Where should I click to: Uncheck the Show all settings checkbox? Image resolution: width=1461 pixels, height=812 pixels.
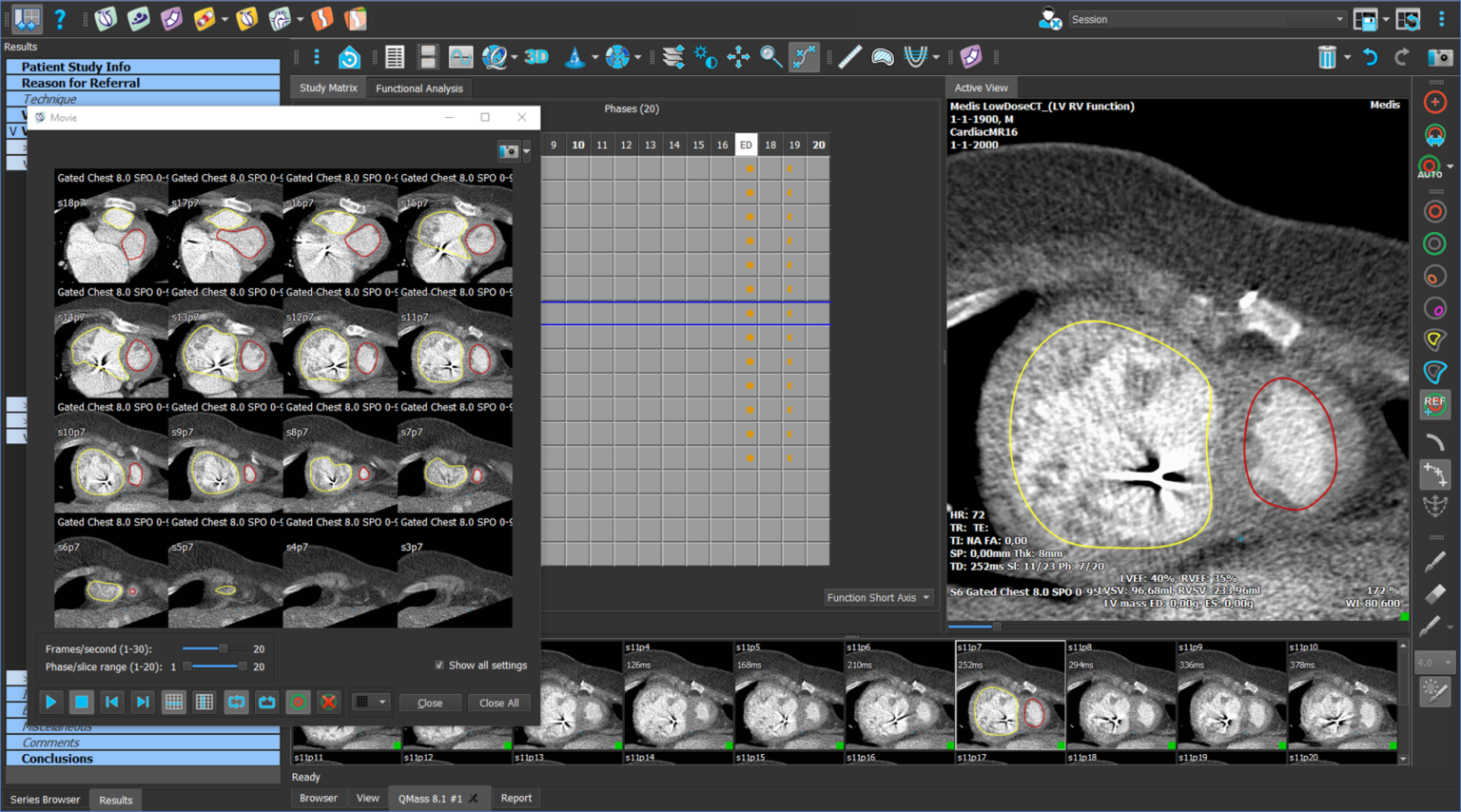[439, 666]
